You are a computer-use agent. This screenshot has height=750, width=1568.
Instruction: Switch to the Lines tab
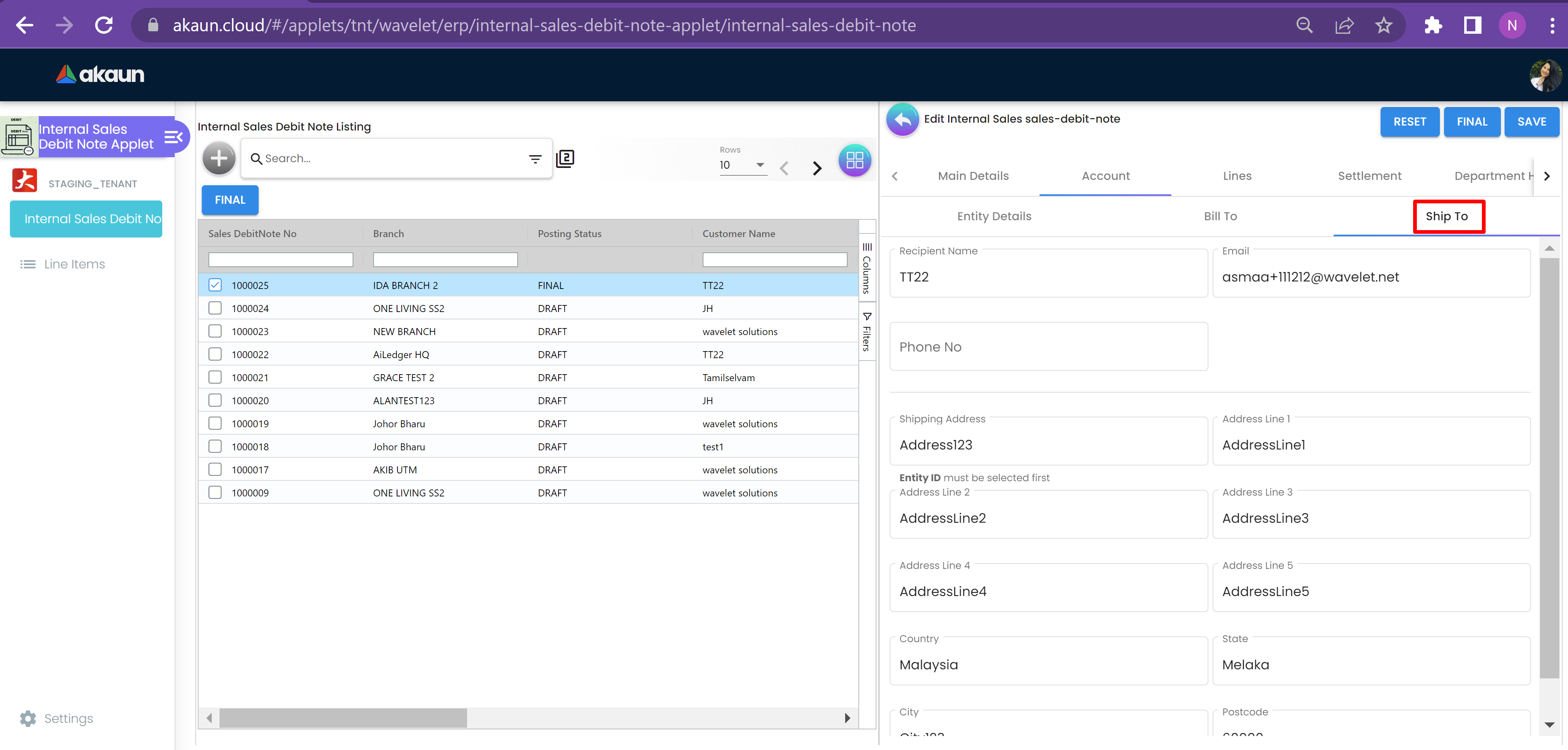(1237, 176)
